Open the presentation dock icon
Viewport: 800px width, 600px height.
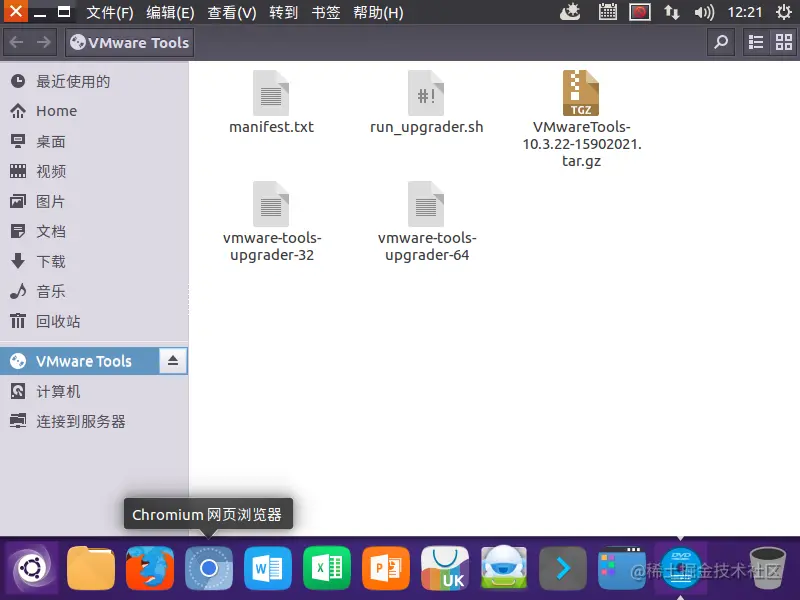386,568
